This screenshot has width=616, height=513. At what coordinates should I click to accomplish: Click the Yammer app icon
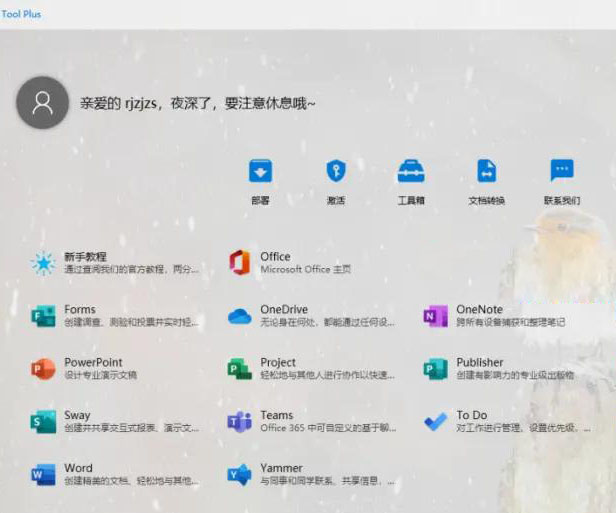pos(240,475)
